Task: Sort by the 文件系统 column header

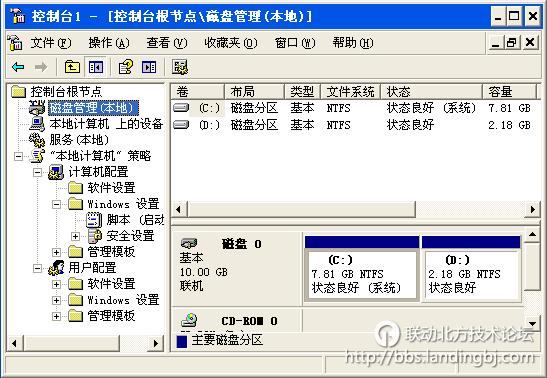Action: (x=351, y=92)
